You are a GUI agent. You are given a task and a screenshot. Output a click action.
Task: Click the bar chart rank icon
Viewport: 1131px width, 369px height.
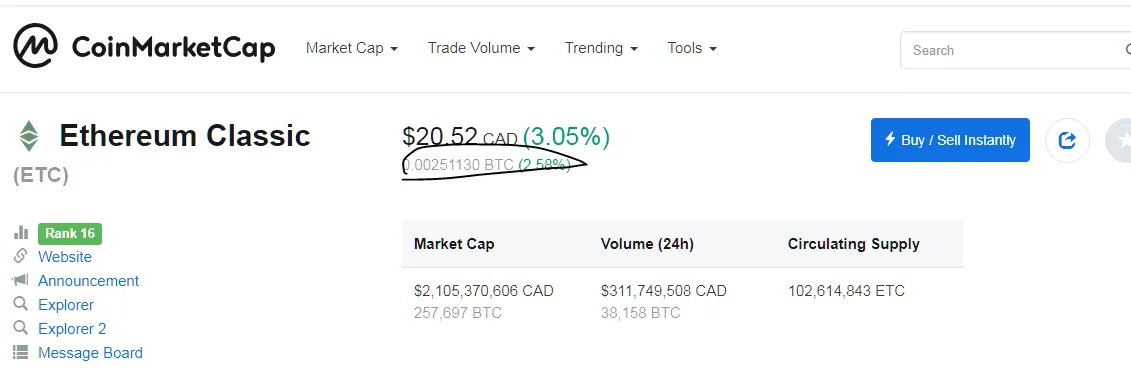click(21, 233)
